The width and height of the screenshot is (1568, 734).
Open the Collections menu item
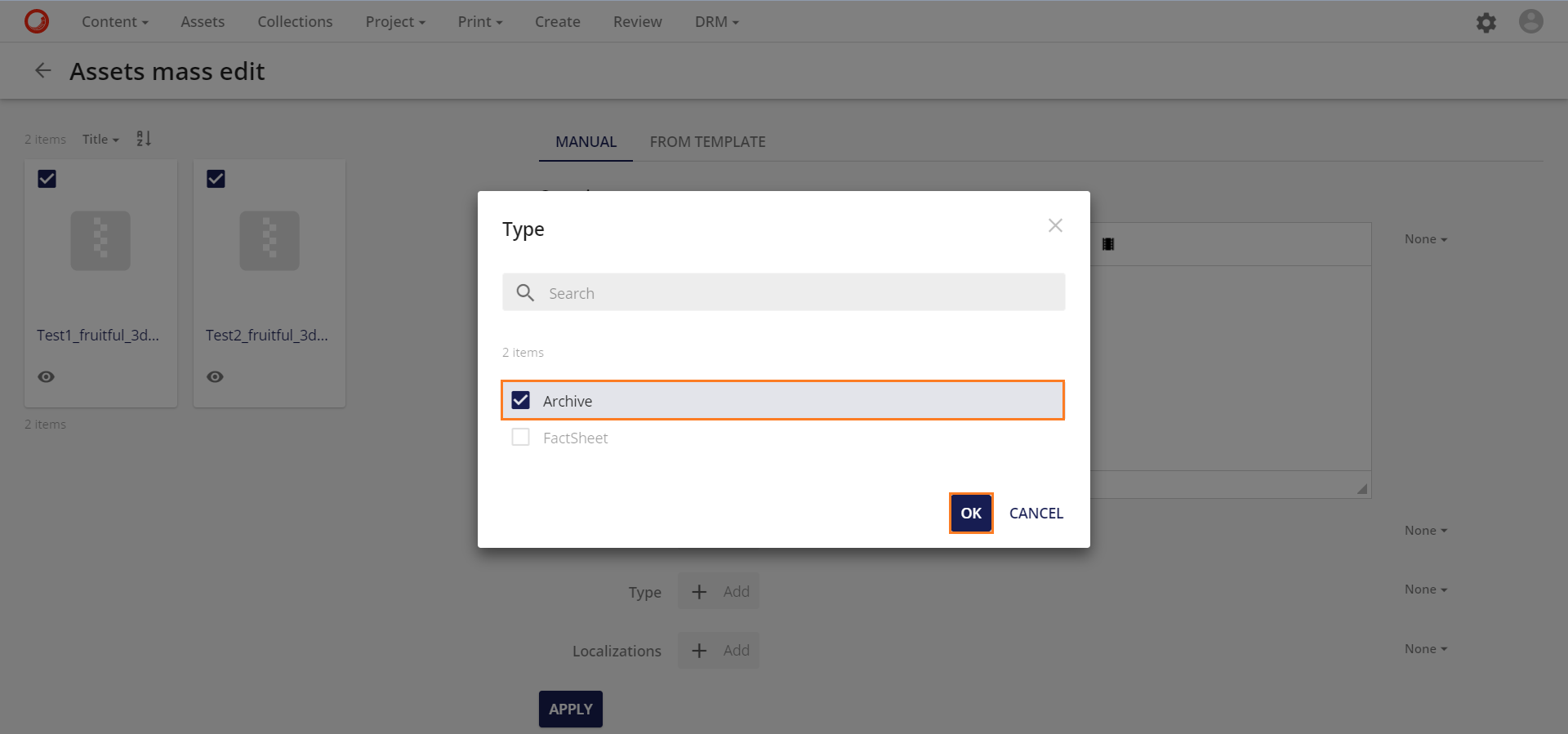click(295, 22)
